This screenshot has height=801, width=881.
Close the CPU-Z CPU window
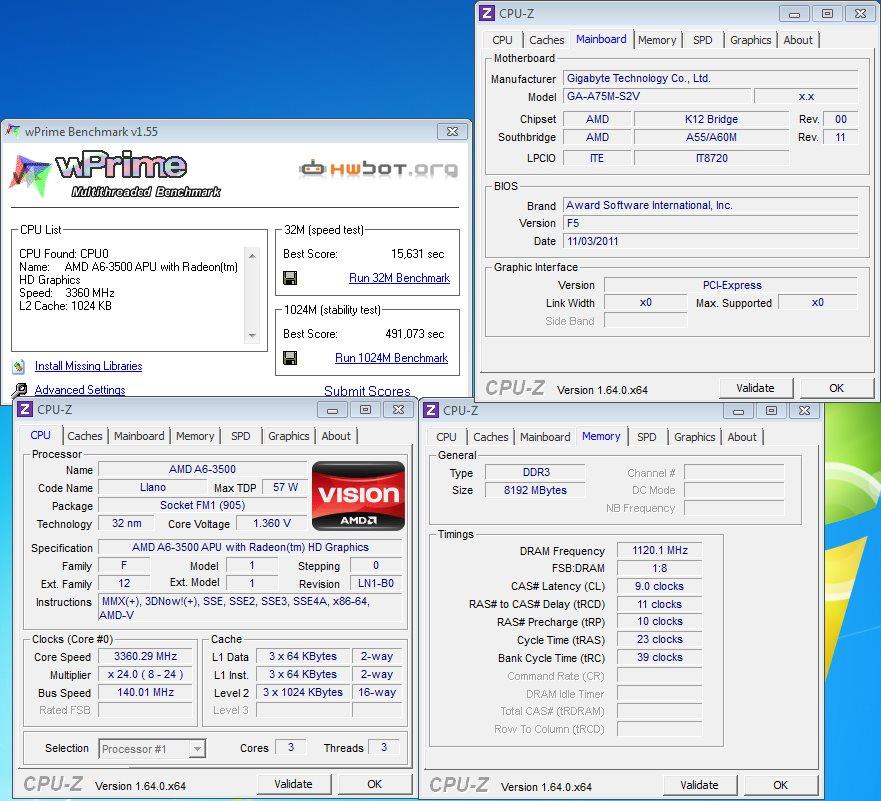pyautogui.click(x=398, y=410)
